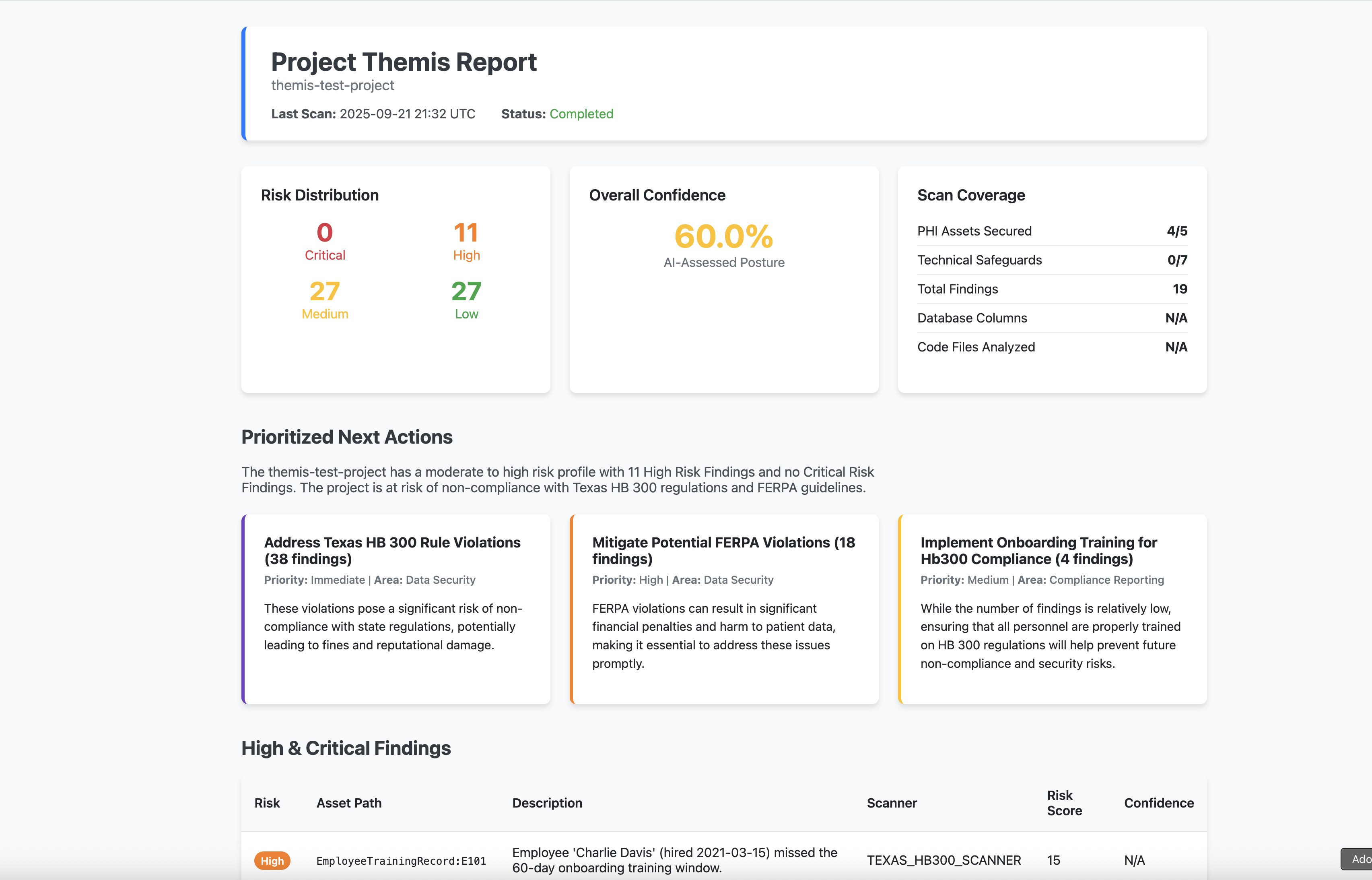Click the partially visible Ado button
Image resolution: width=1372 pixels, height=880 pixels.
[x=1358, y=859]
